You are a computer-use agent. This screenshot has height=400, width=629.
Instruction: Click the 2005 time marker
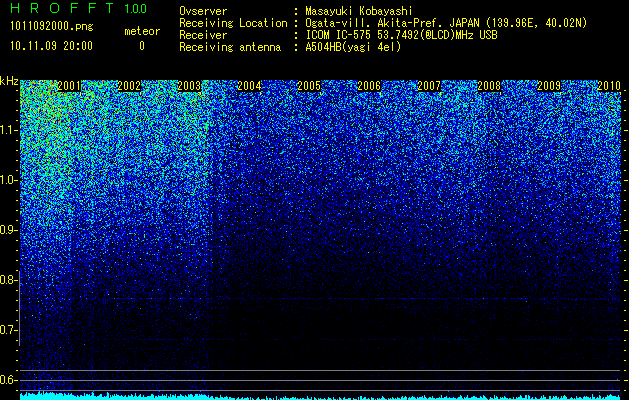(309, 86)
